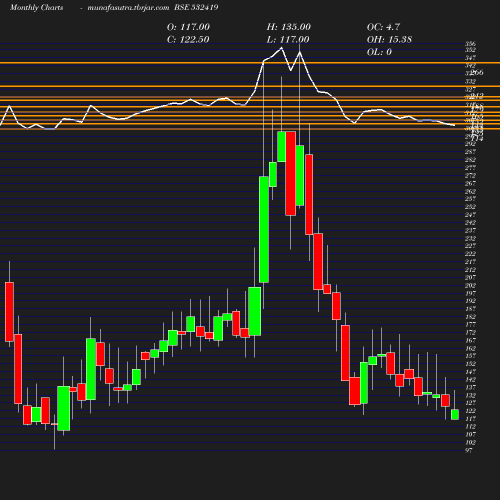Viewport: 500px width, 500px height.
Task: Select the 'OH: 15.38' reading
Action: [389, 39]
